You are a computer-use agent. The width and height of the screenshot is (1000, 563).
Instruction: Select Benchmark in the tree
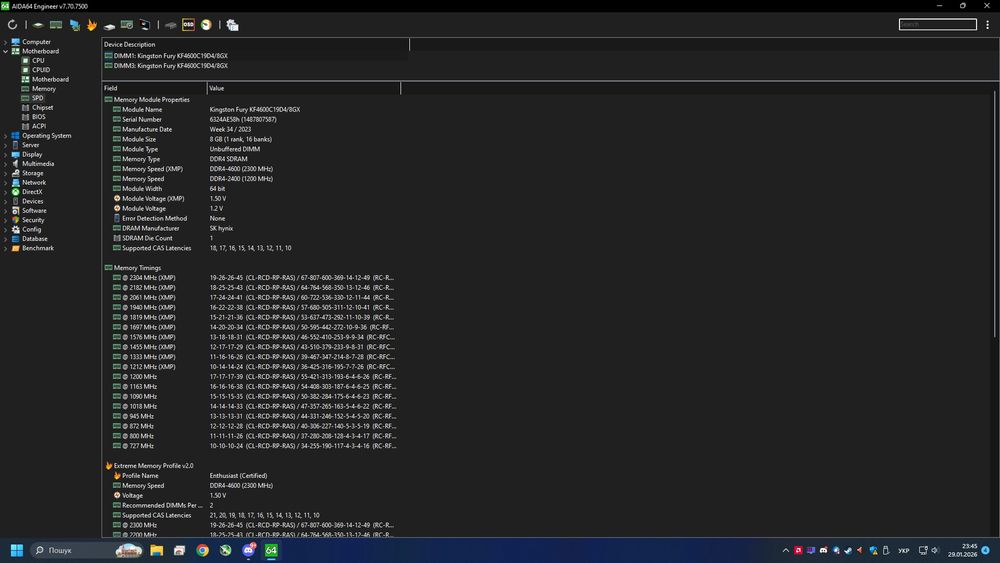pyautogui.click(x=33, y=248)
